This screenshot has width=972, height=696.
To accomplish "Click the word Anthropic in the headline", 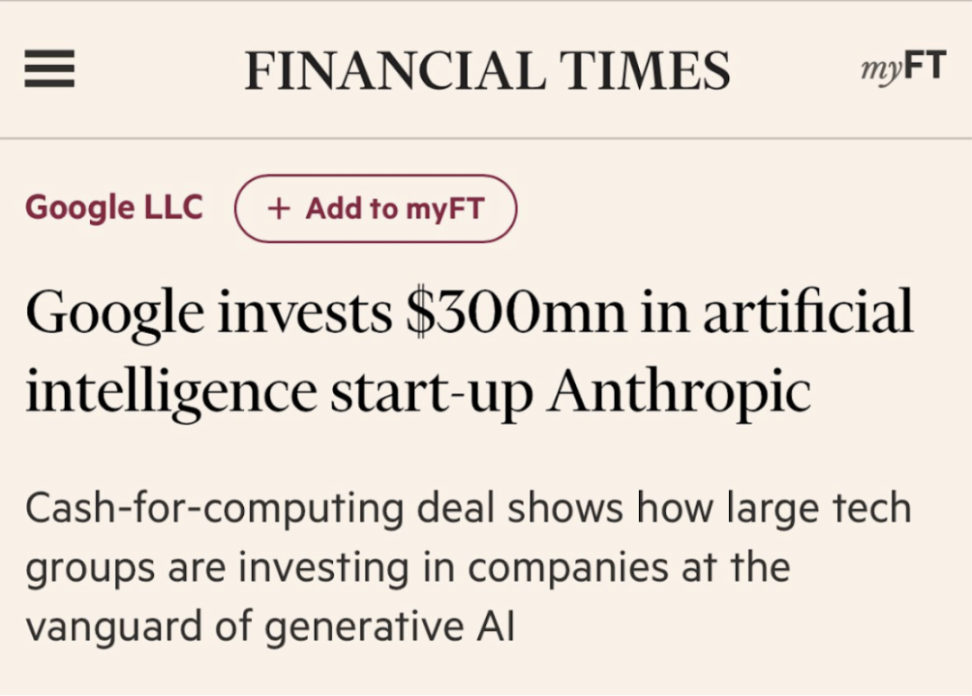I will [678, 390].
